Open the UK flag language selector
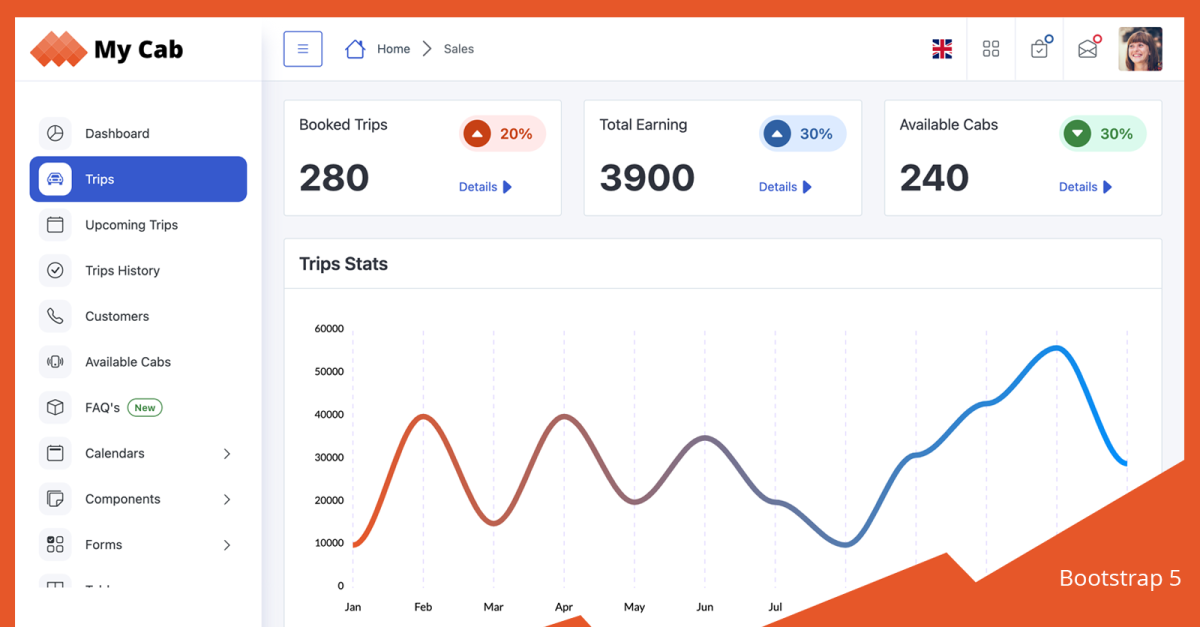Screen dimensions: 1200x627 pyautogui.click(x=942, y=49)
